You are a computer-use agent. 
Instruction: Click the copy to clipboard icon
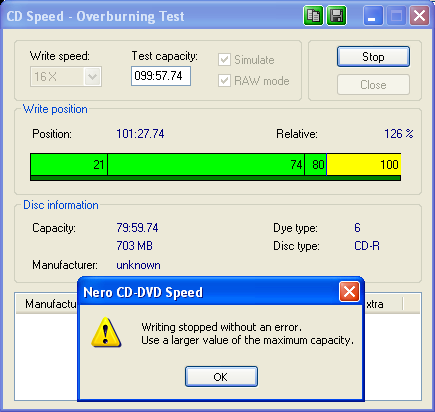[313, 16]
